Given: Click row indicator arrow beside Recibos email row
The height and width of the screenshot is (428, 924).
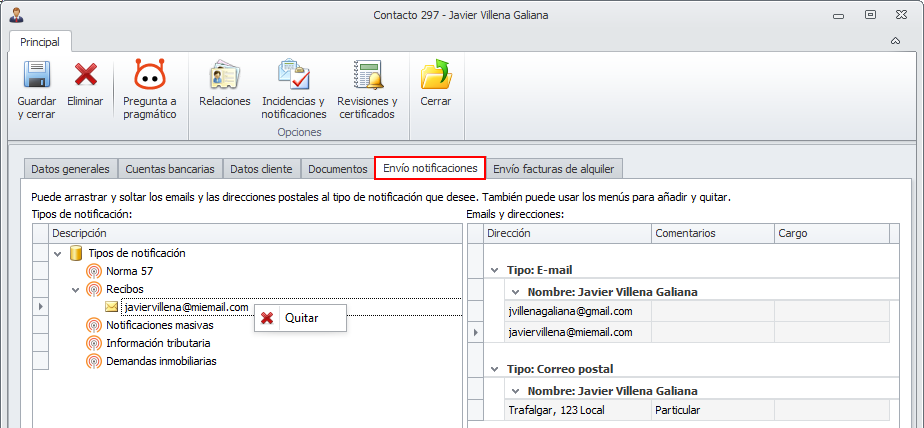Looking at the screenshot, I should pyautogui.click(x=40, y=307).
